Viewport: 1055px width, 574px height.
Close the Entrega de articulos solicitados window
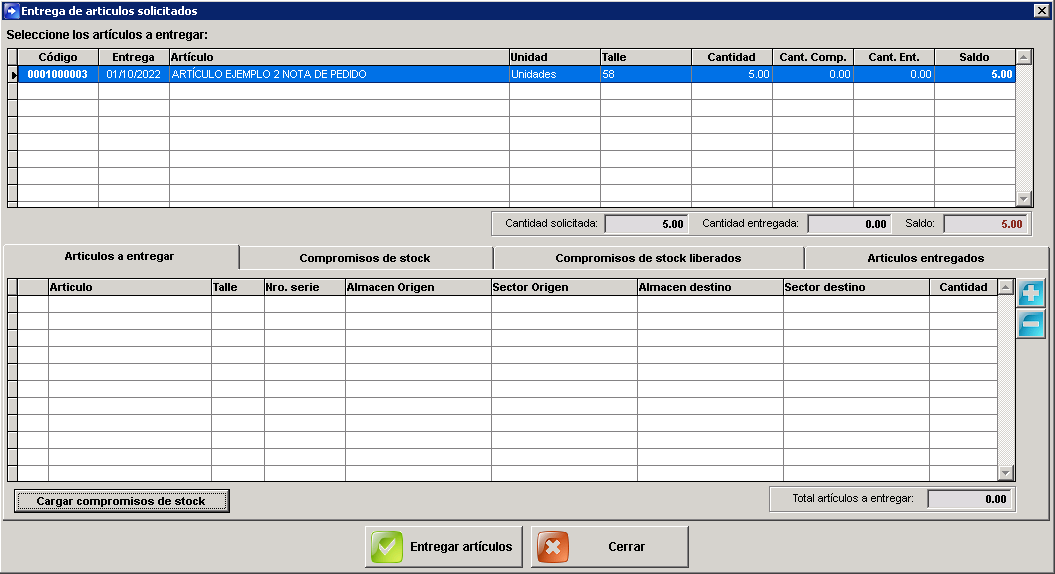point(1041,11)
